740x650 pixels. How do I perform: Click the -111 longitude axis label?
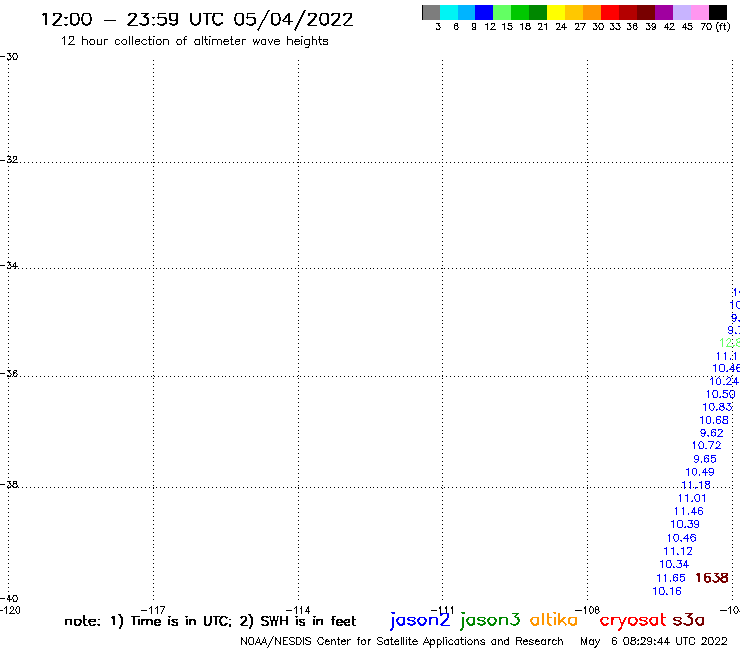click(x=442, y=610)
